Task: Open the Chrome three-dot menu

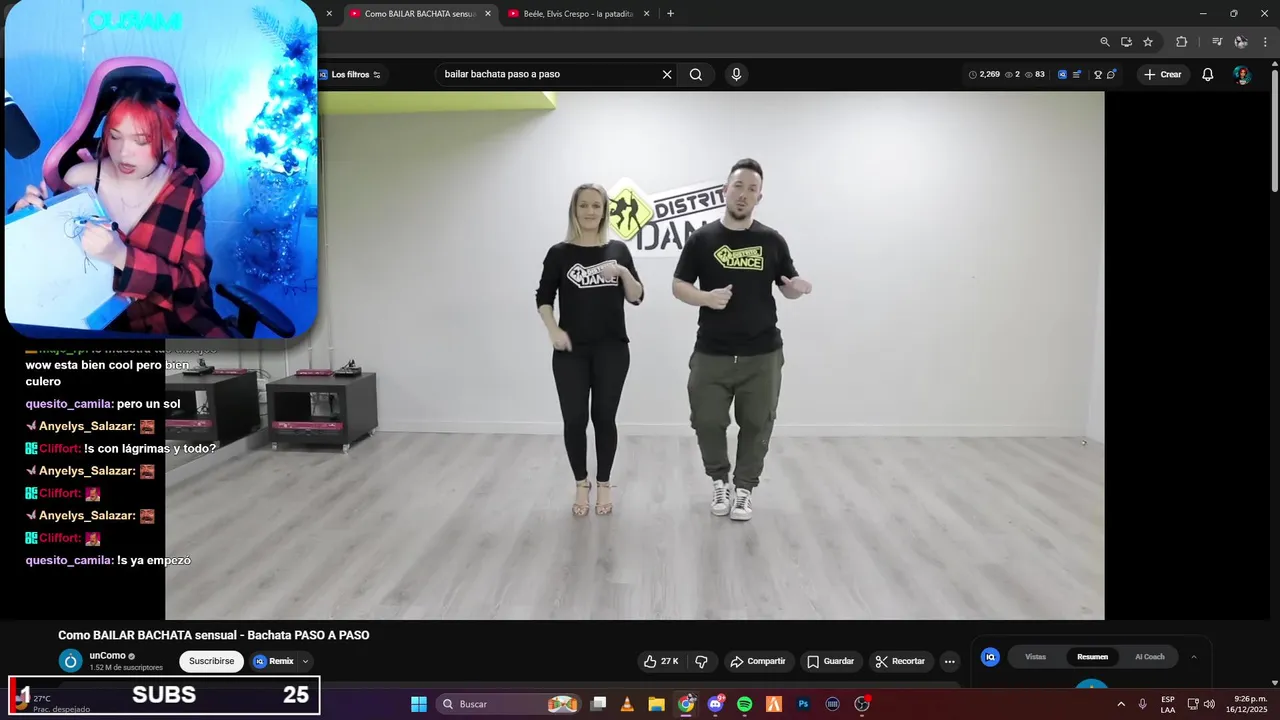Action: [1265, 42]
